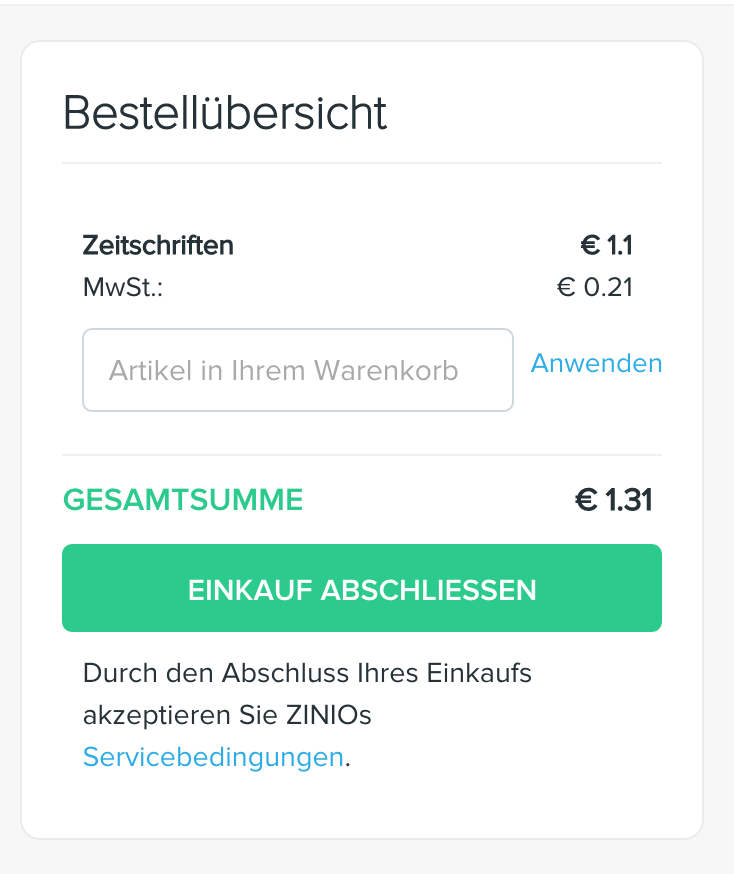Click the MwSt.: tax label
734x874 pixels.
coord(123,288)
